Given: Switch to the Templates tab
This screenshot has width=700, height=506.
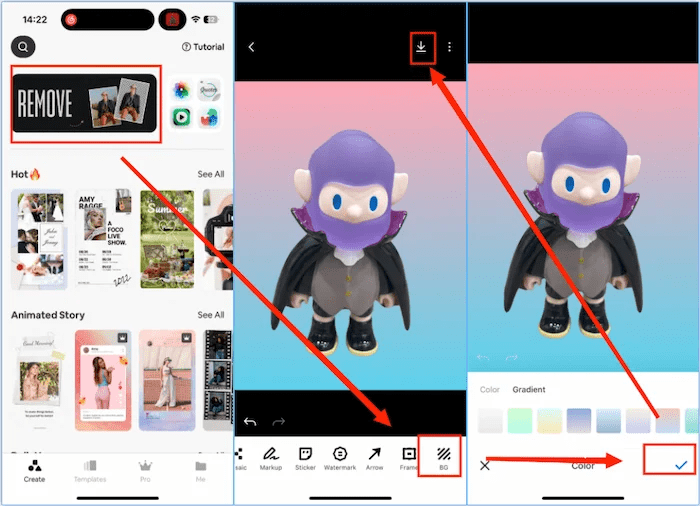Looking at the screenshot, I should click(x=90, y=472).
